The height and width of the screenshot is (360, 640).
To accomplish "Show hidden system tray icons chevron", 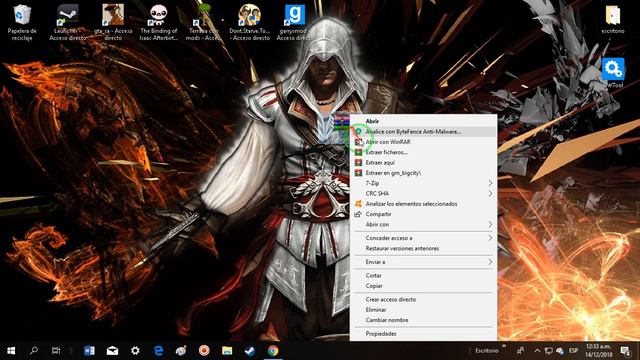I will pyautogui.click(x=537, y=351).
